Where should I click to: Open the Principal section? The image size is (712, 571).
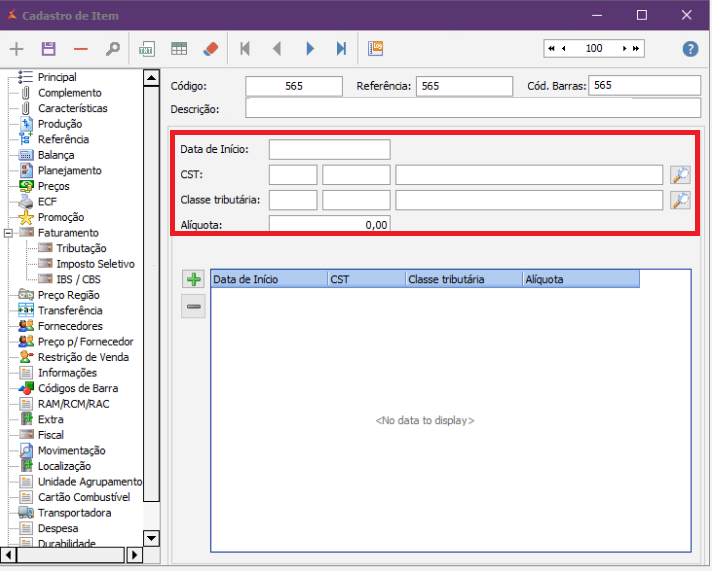57,77
